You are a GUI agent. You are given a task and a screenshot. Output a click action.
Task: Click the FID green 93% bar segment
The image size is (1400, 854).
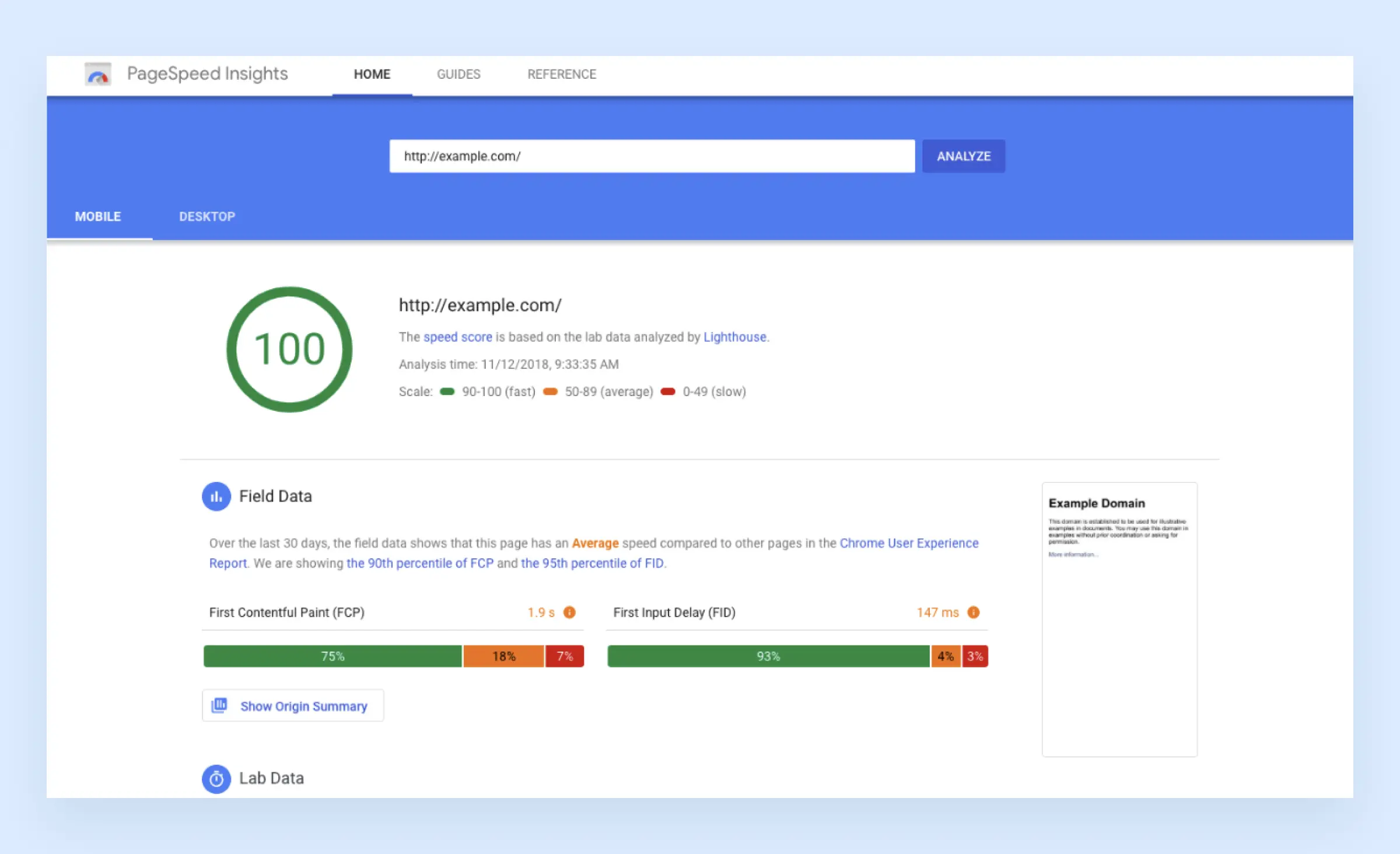pos(768,656)
